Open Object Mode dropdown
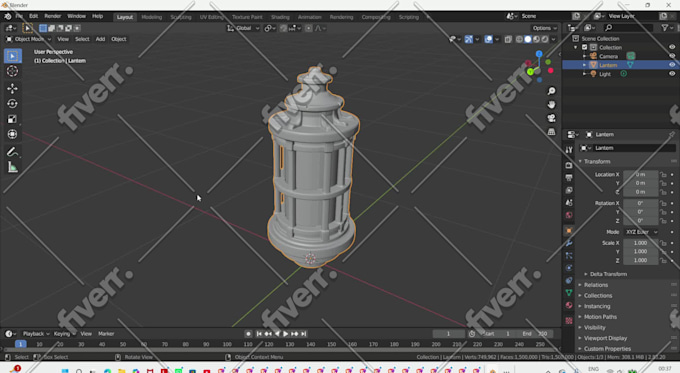680x373 pixels. click(x=28, y=39)
